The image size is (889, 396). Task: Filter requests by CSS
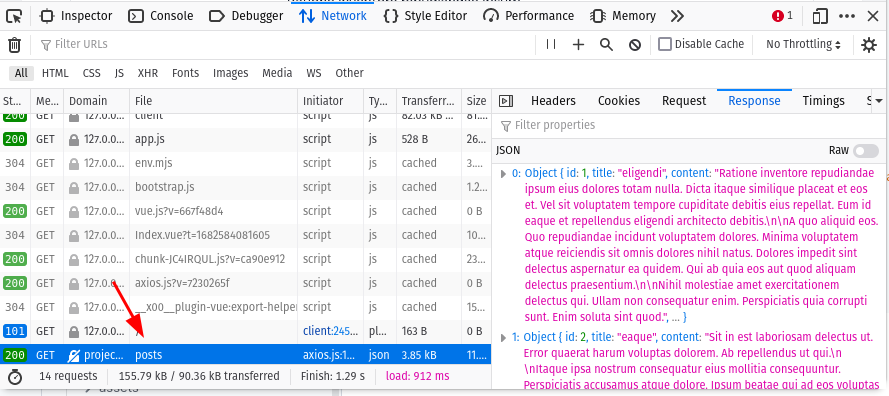pos(91,73)
